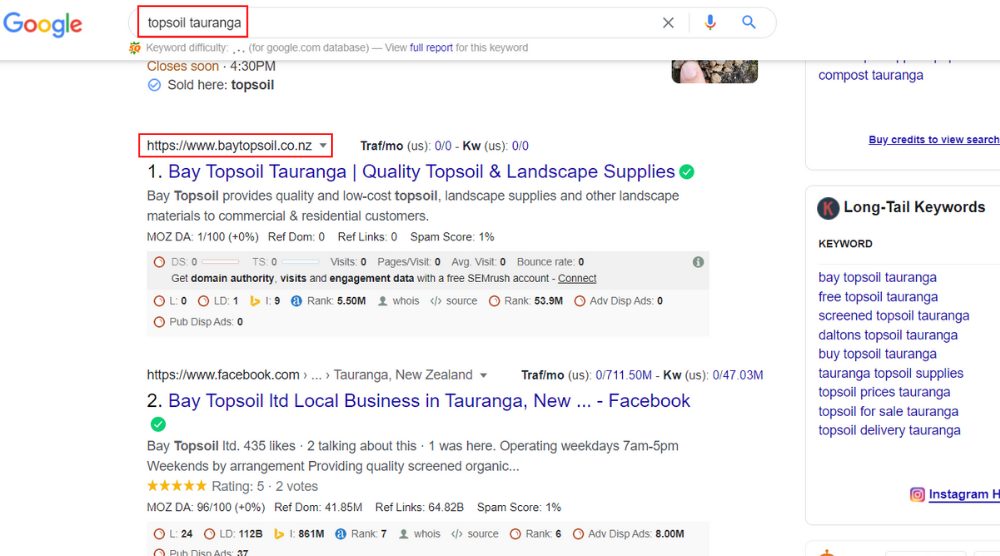The width and height of the screenshot is (1000, 556).
Task: Open the rock thumbnail image in local result
Action: (714, 71)
